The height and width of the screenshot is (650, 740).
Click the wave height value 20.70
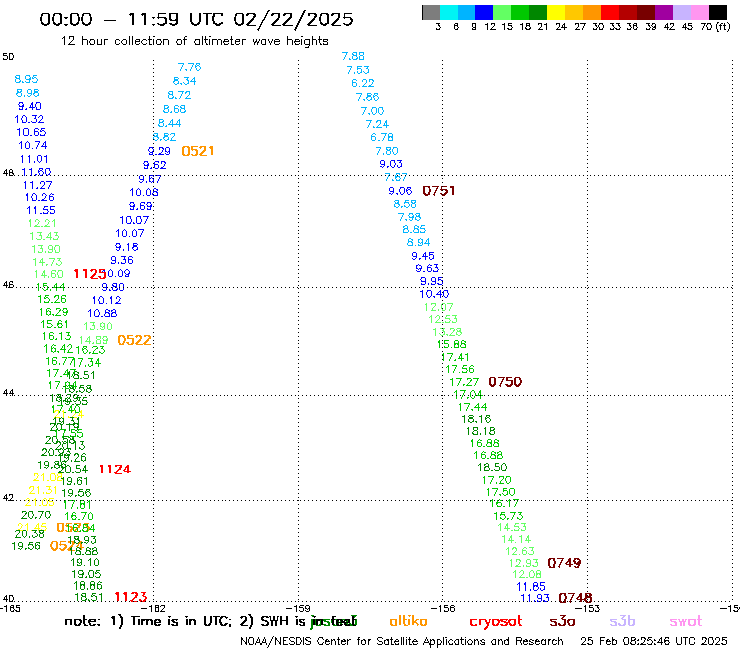click(x=36, y=515)
